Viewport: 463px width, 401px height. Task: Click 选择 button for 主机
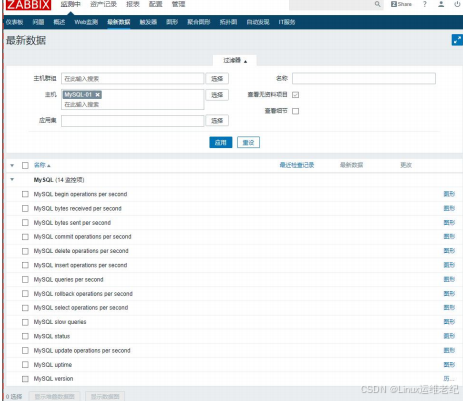pos(217,95)
